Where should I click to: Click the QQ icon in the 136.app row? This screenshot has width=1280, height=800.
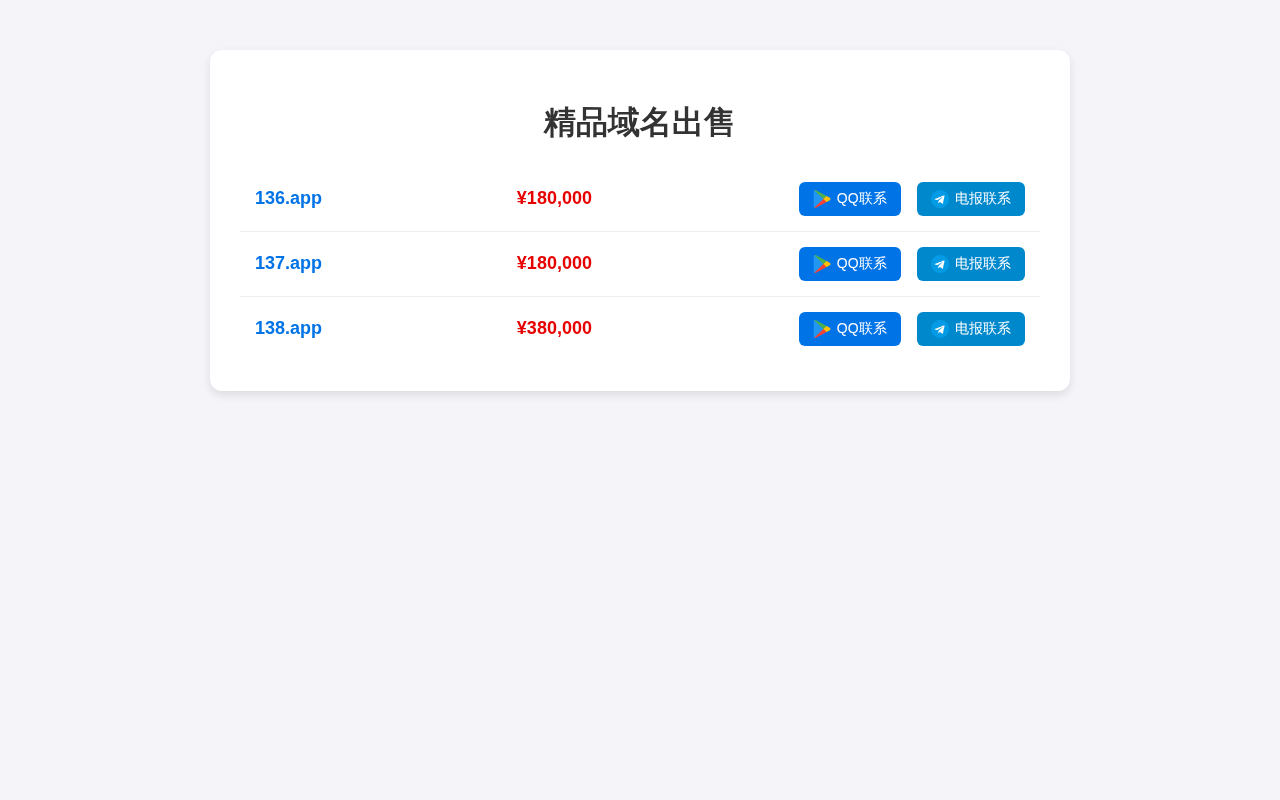click(822, 199)
